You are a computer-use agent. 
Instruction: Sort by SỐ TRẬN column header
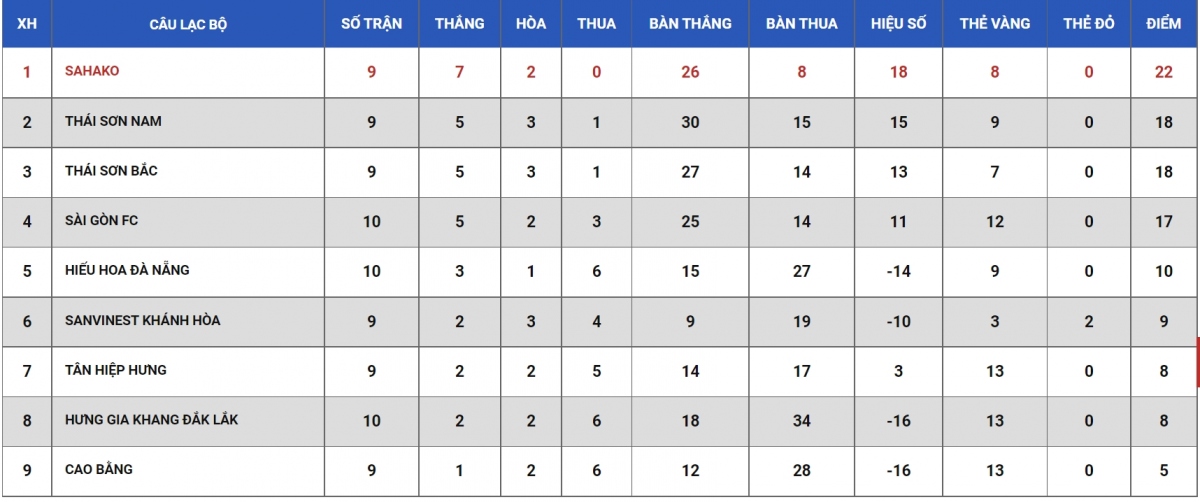(x=371, y=24)
